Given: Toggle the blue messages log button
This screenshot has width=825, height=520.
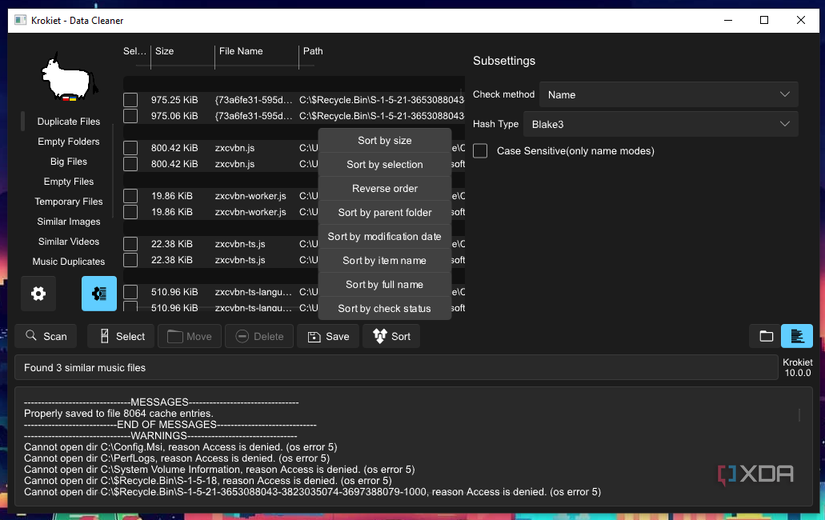Looking at the screenshot, I should tap(797, 336).
